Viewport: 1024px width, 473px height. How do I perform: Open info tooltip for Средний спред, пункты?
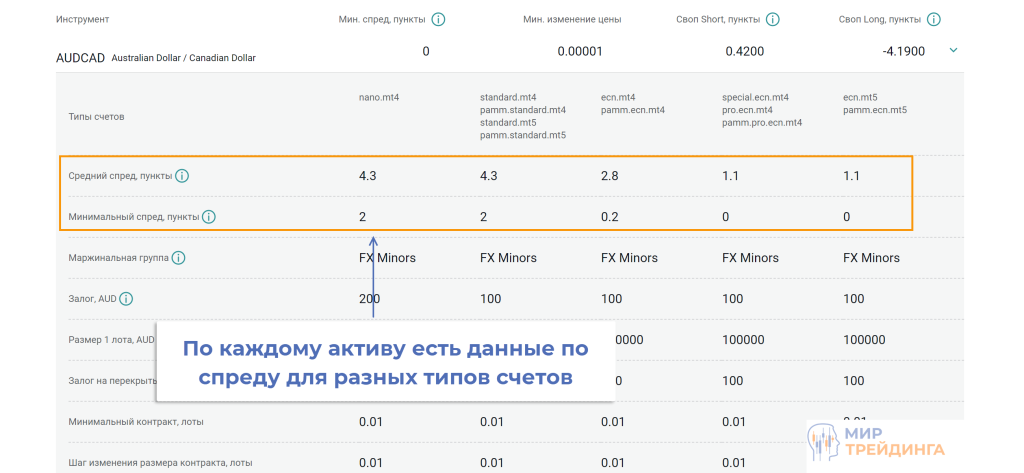tap(182, 176)
